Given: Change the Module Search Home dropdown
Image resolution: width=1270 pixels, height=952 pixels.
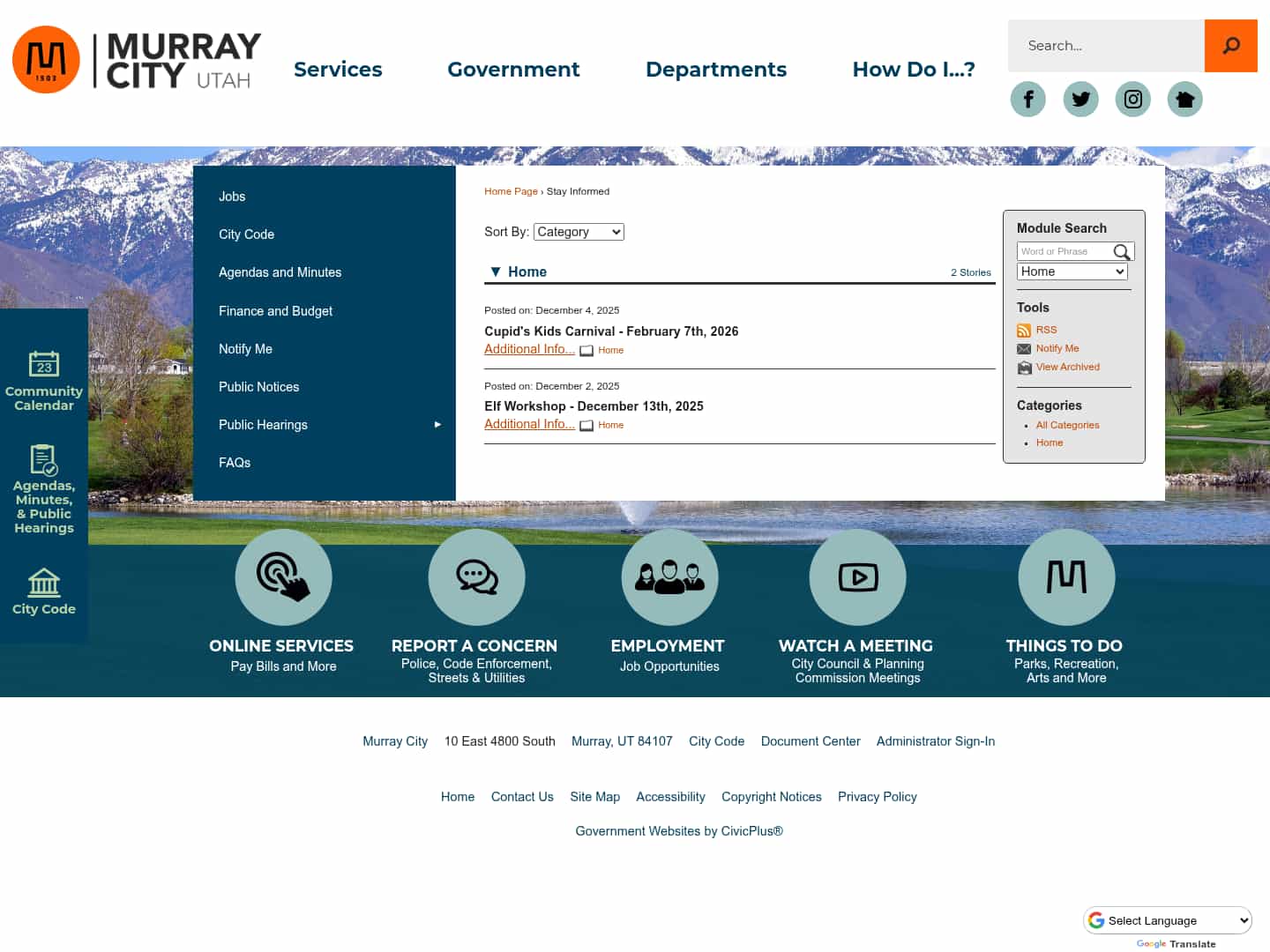Looking at the screenshot, I should coord(1072,271).
